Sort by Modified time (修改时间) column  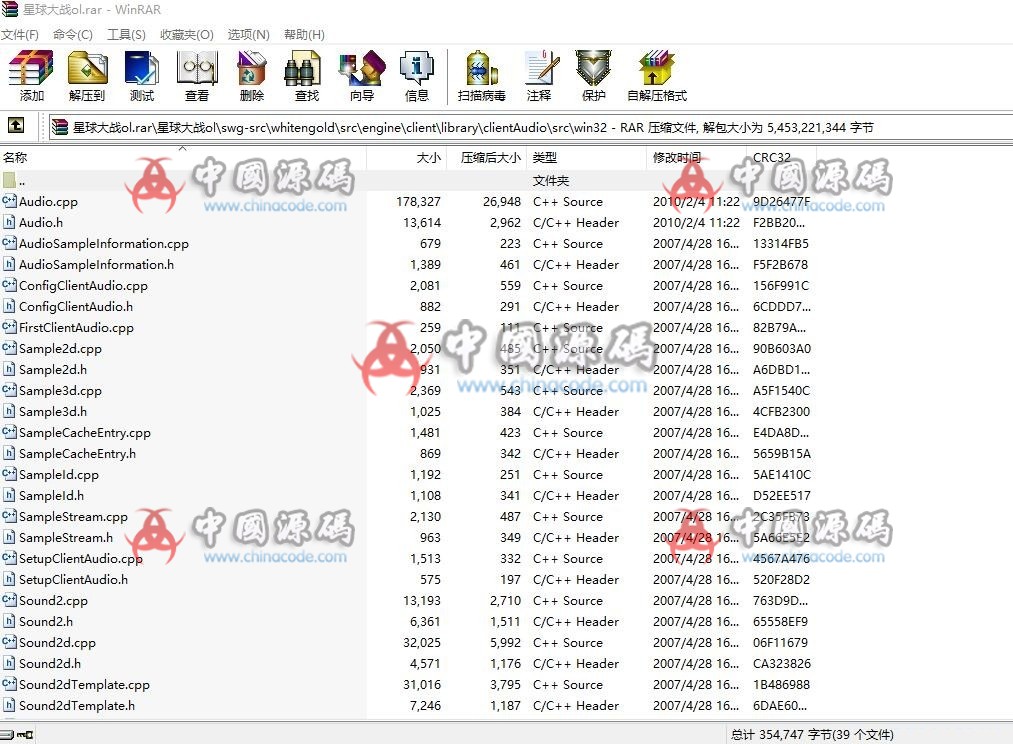(677, 158)
